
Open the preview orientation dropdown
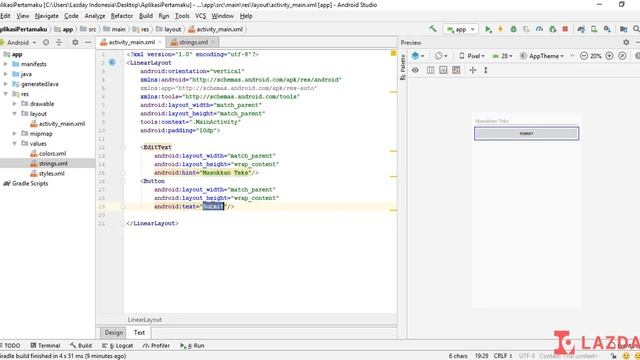coord(440,56)
